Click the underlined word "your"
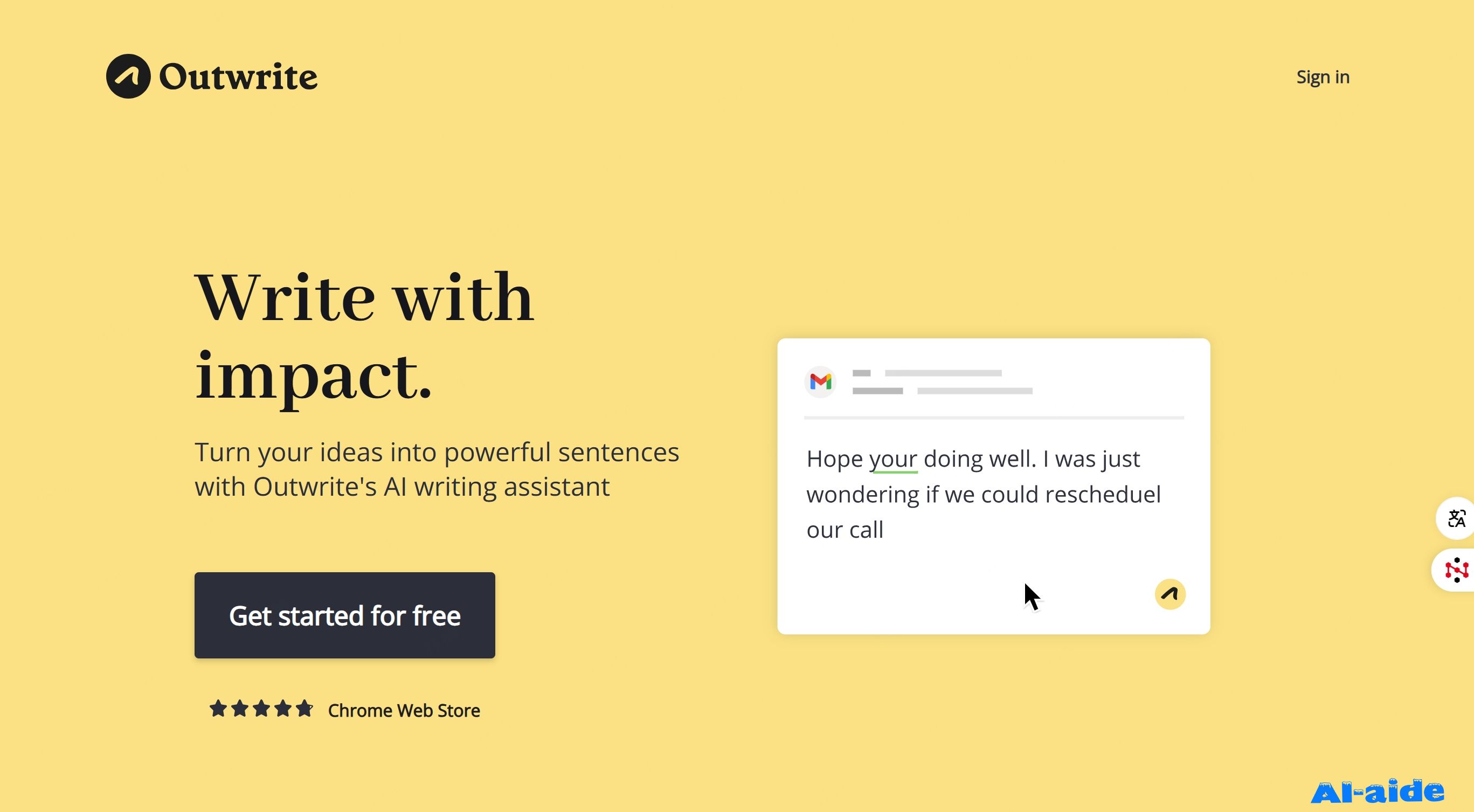The width and height of the screenshot is (1474, 812). tap(893, 460)
